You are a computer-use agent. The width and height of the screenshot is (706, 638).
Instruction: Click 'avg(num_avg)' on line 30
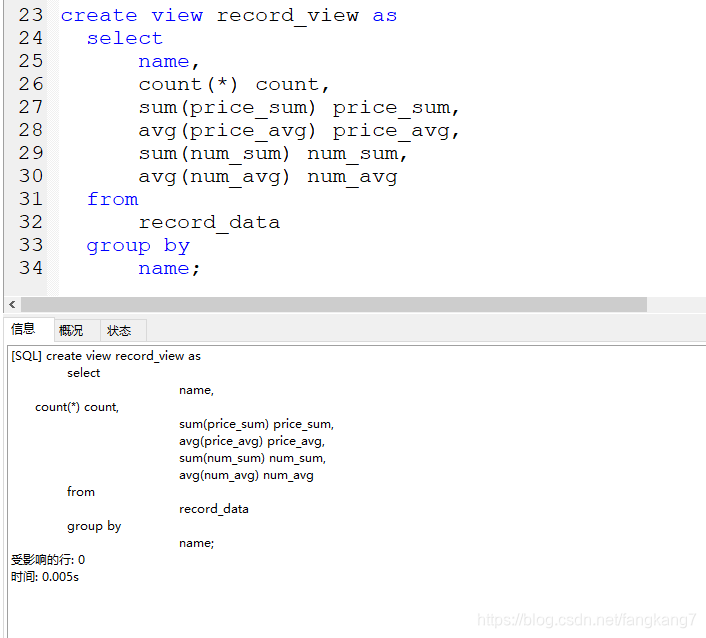214,177
